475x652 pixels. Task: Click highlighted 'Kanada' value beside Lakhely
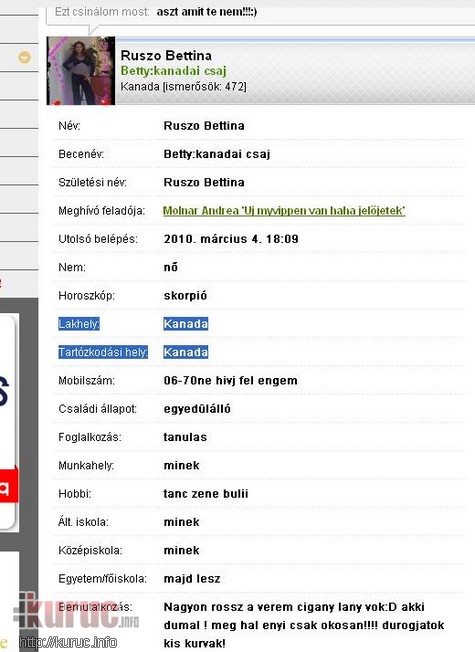point(186,324)
